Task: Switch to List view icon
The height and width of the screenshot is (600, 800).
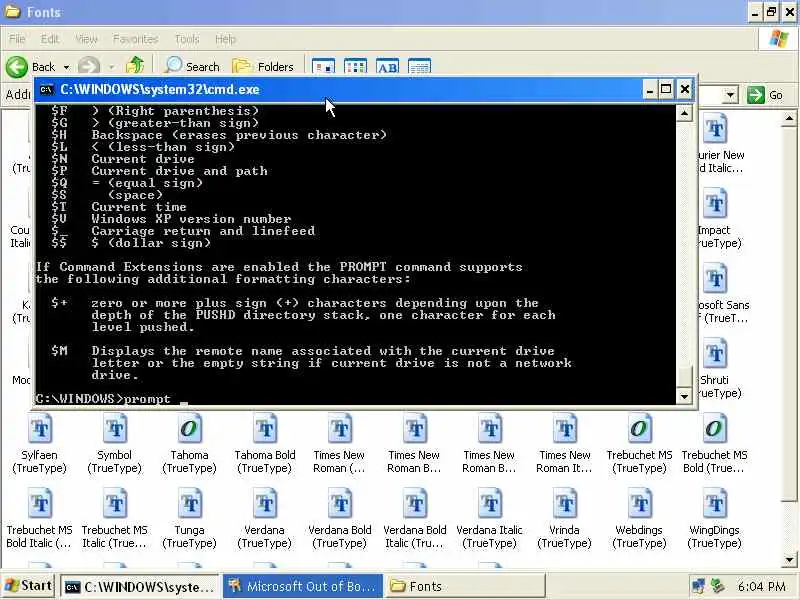Action: (356, 67)
